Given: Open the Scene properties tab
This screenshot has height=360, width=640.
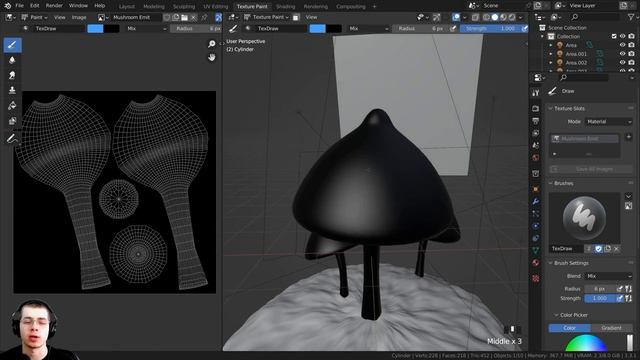Looking at the screenshot, I should (x=536, y=145).
